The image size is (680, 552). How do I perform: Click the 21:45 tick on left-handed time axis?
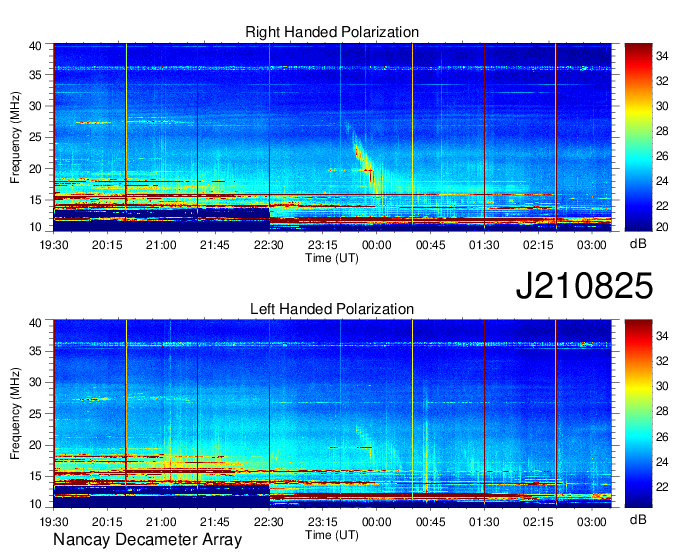[215, 522]
